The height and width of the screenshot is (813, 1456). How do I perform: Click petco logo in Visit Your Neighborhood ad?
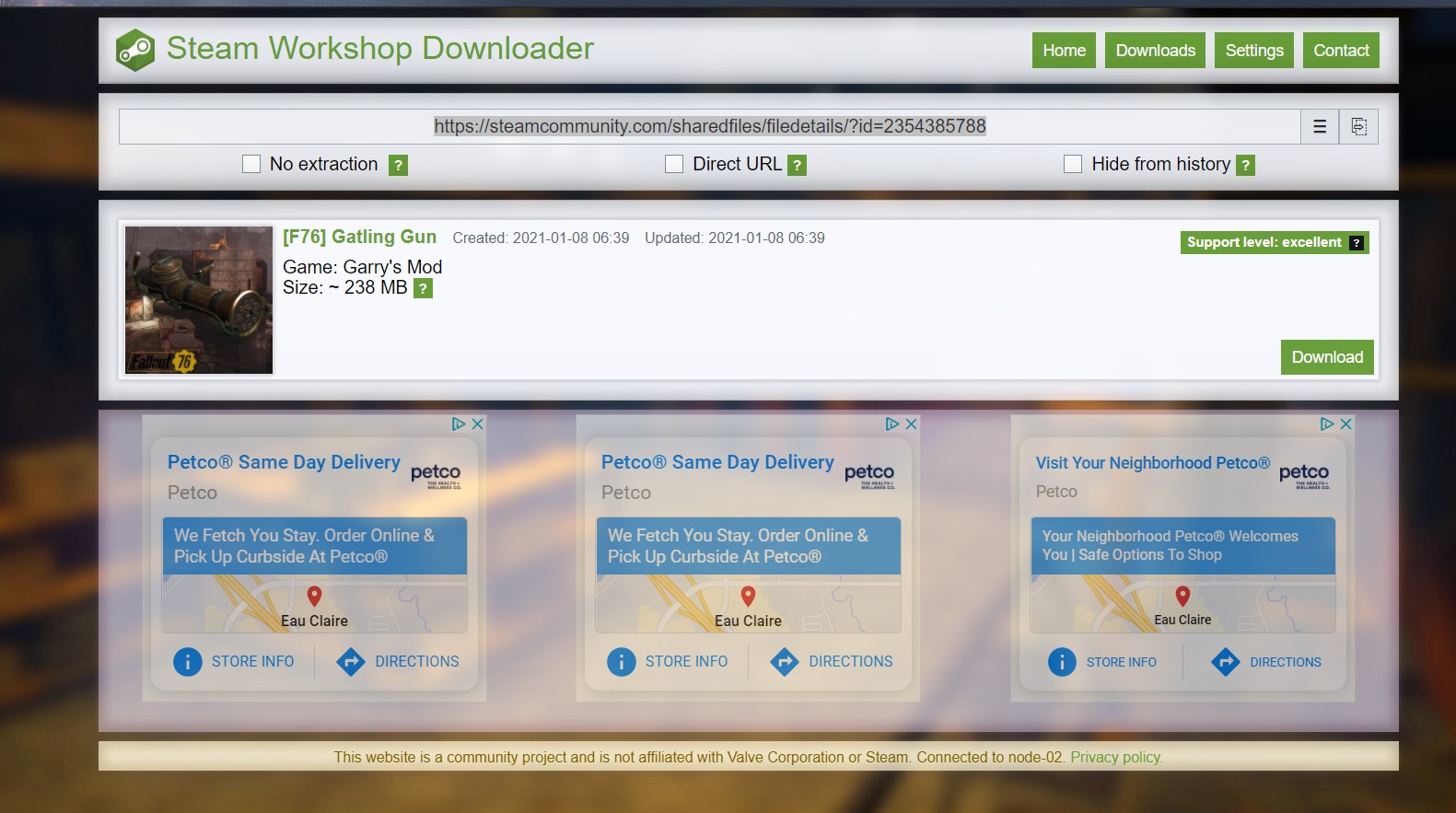coord(1304,475)
